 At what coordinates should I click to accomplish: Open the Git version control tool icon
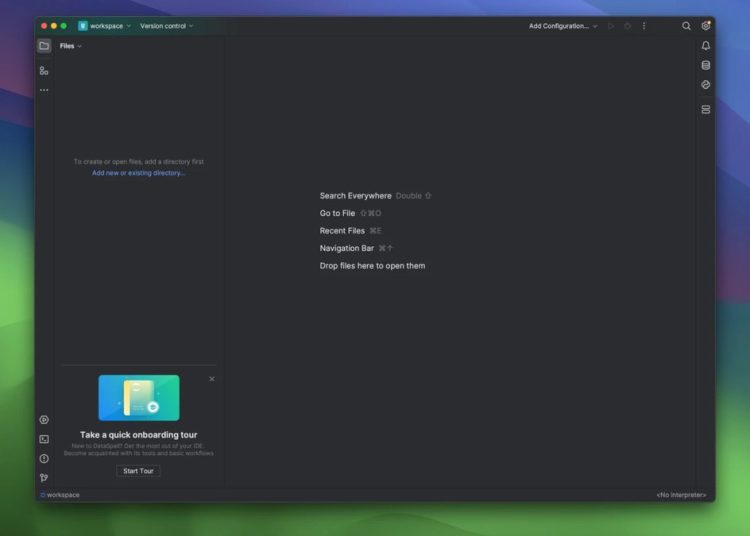44,478
